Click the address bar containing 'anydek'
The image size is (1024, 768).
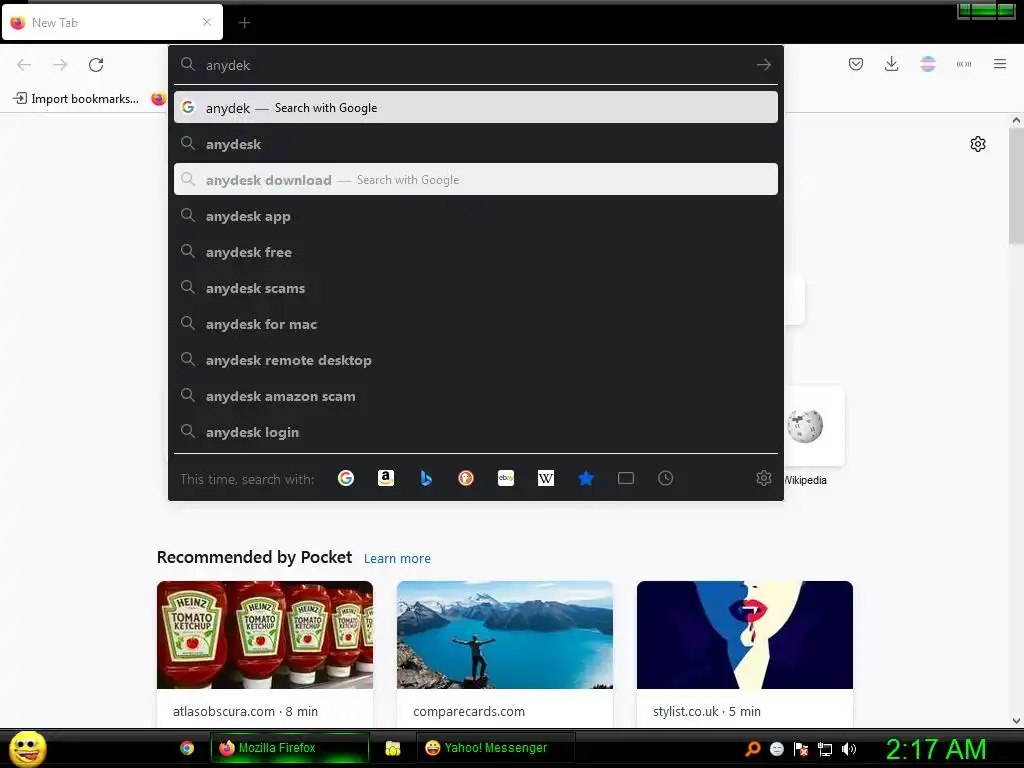point(475,65)
